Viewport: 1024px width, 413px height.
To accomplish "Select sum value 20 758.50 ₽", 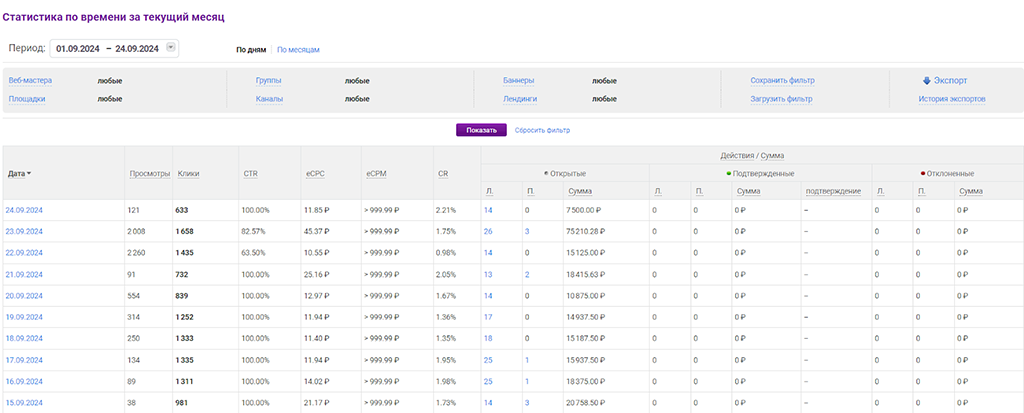I will pyautogui.click(x=585, y=403).
